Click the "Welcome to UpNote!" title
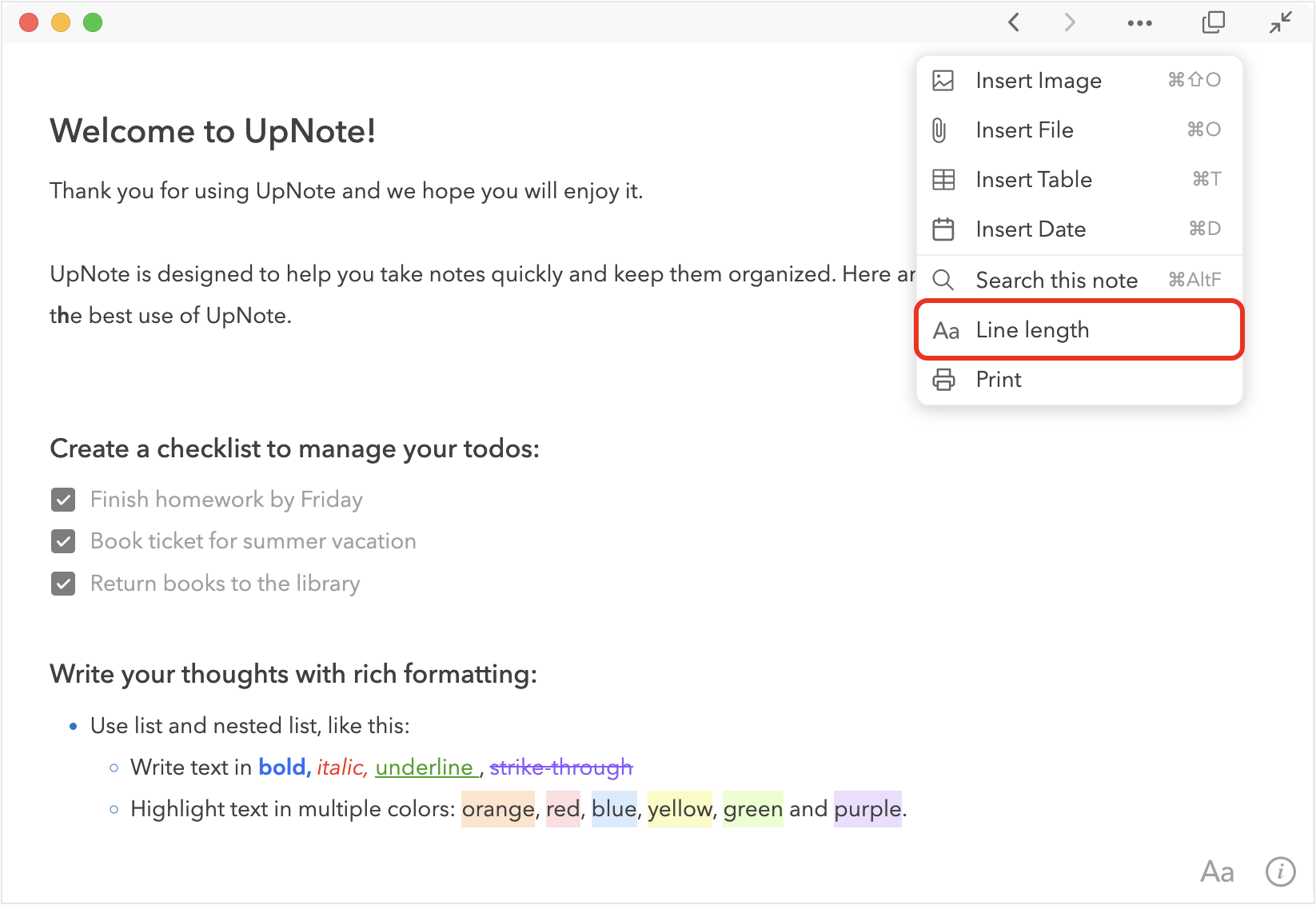The height and width of the screenshot is (905, 1316). point(213,131)
